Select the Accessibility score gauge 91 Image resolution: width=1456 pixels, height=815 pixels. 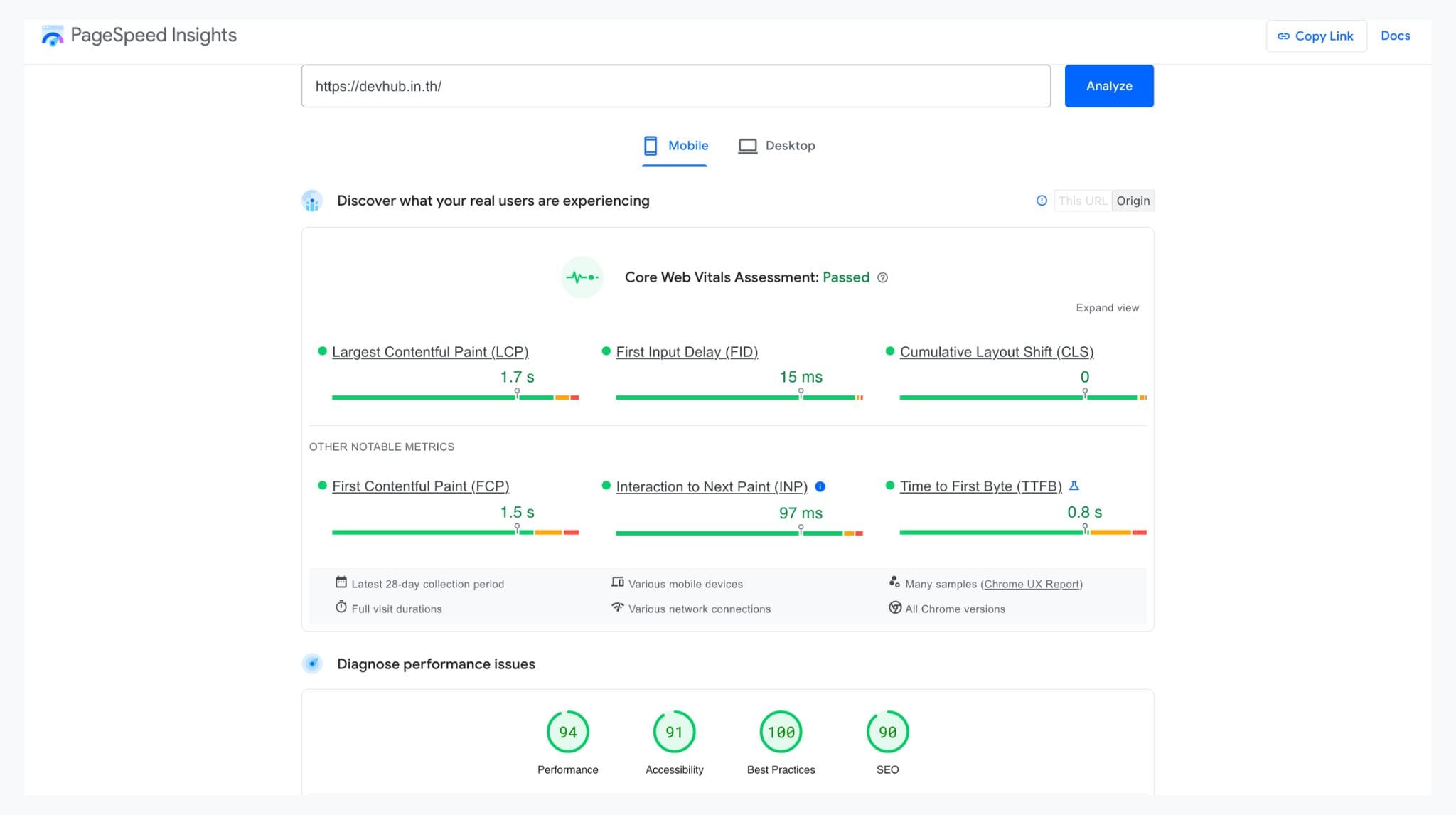tap(674, 732)
